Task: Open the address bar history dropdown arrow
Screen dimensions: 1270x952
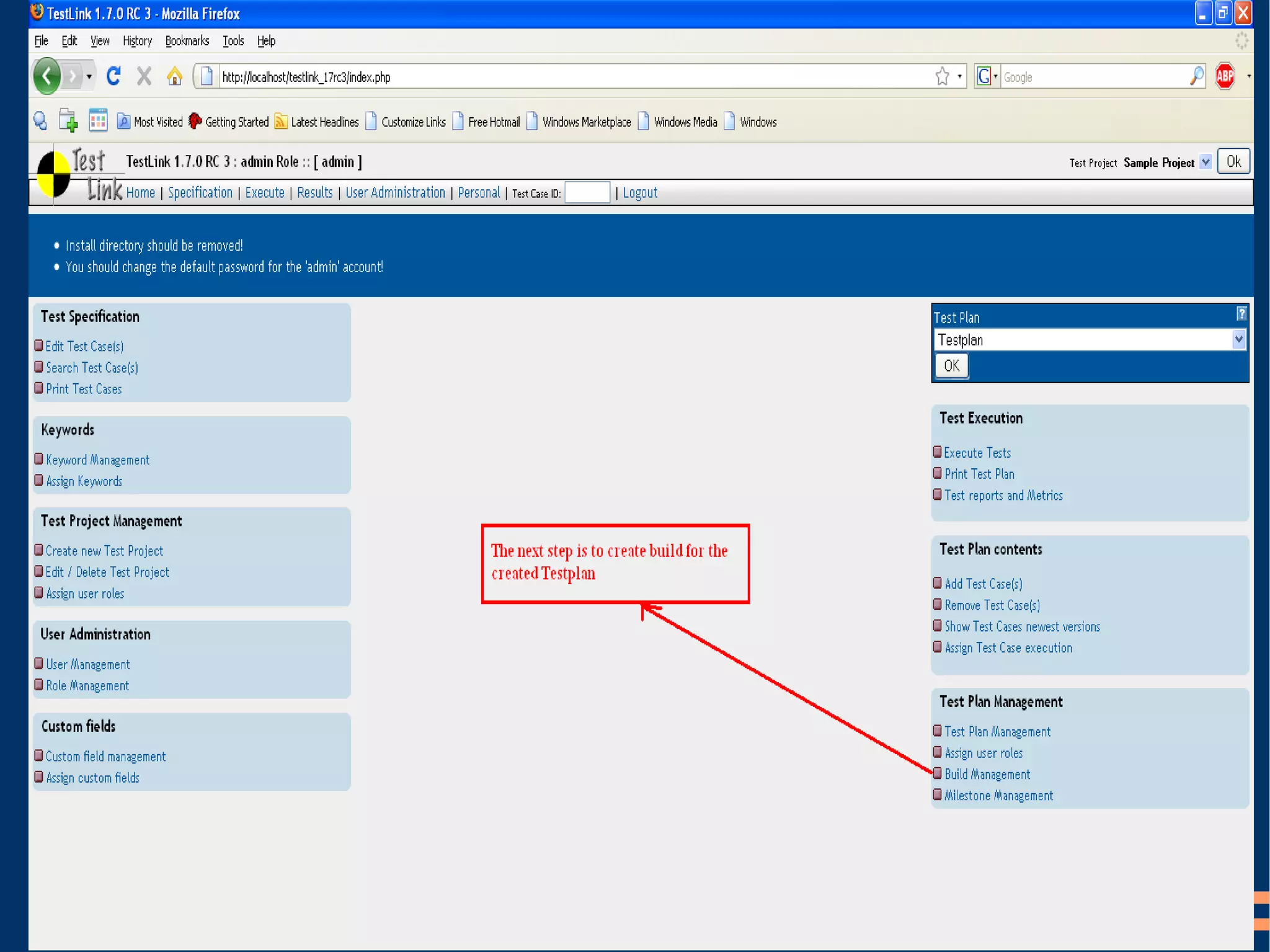Action: click(959, 76)
